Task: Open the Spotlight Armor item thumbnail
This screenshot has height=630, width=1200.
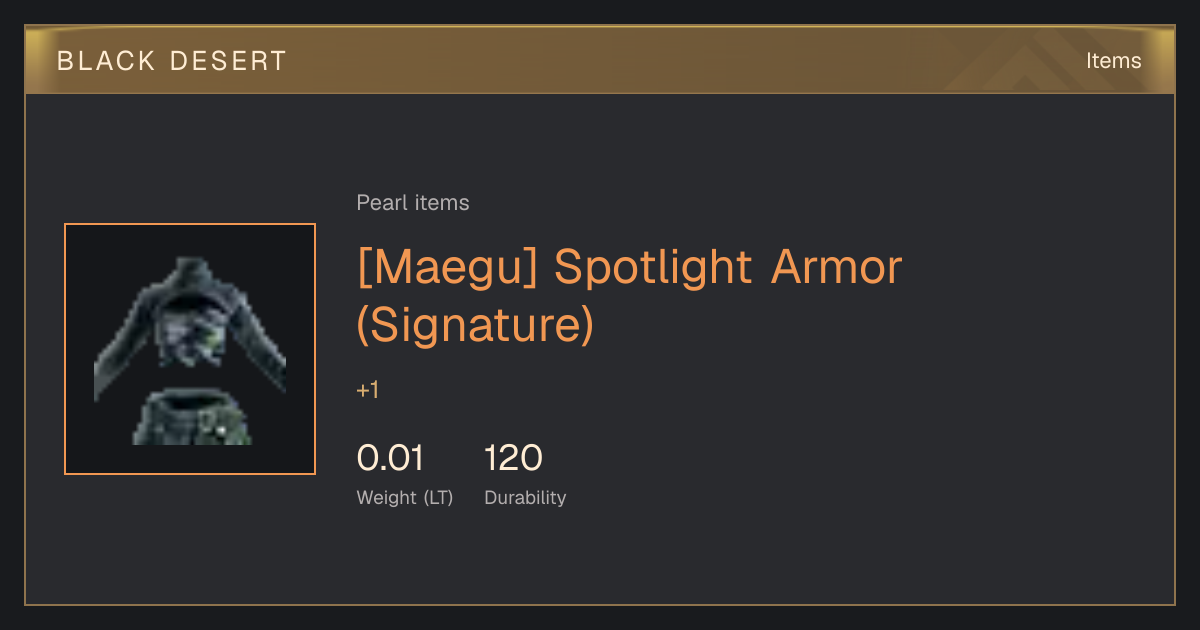Action: pyautogui.click(x=190, y=349)
